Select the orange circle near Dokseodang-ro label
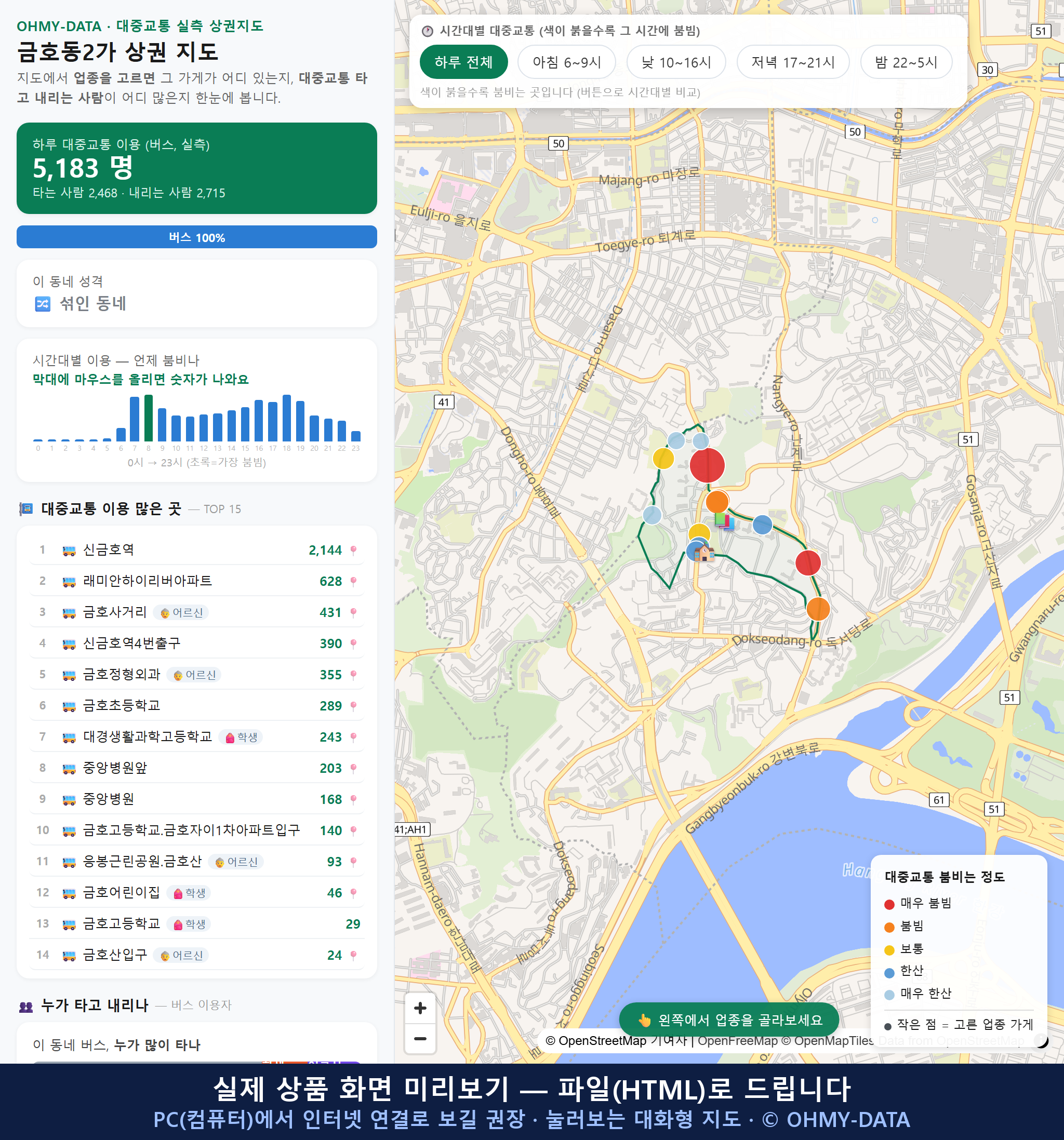This screenshot has height=1140, width=1064. pos(817,608)
